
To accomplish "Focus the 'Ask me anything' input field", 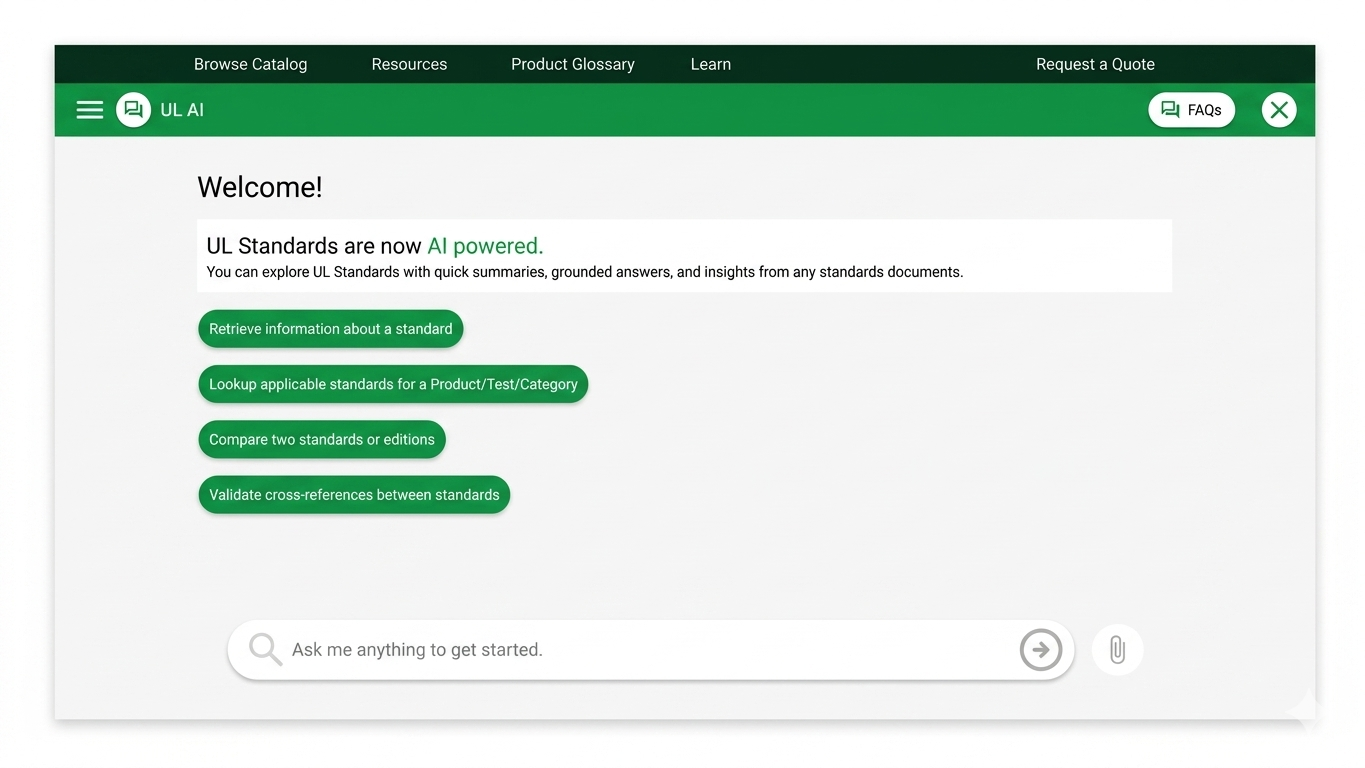I will pos(650,650).
